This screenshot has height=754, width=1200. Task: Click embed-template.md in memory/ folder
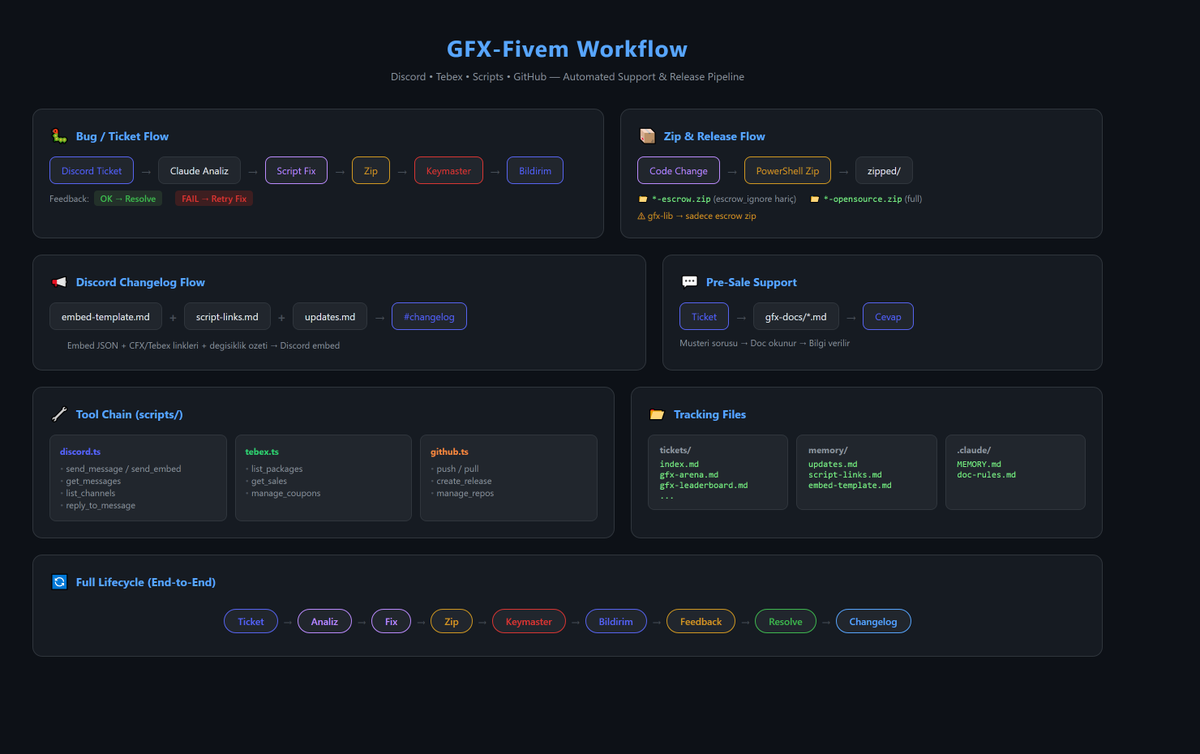[x=850, y=485]
